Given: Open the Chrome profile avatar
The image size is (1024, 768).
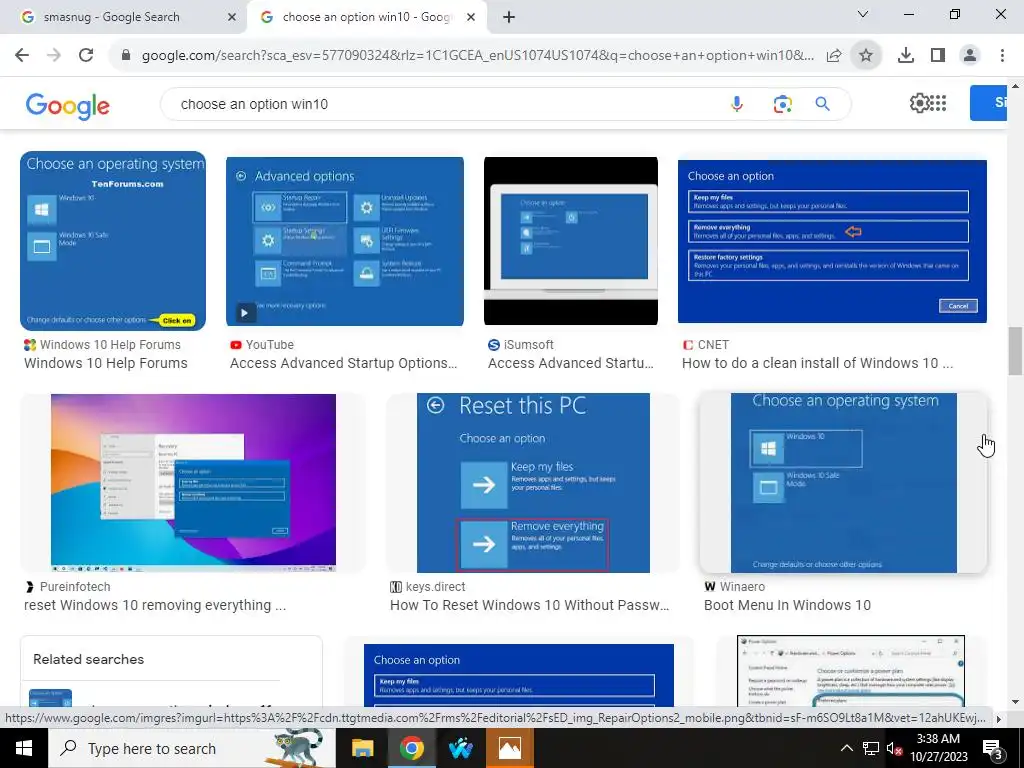Looking at the screenshot, I should coord(970,56).
